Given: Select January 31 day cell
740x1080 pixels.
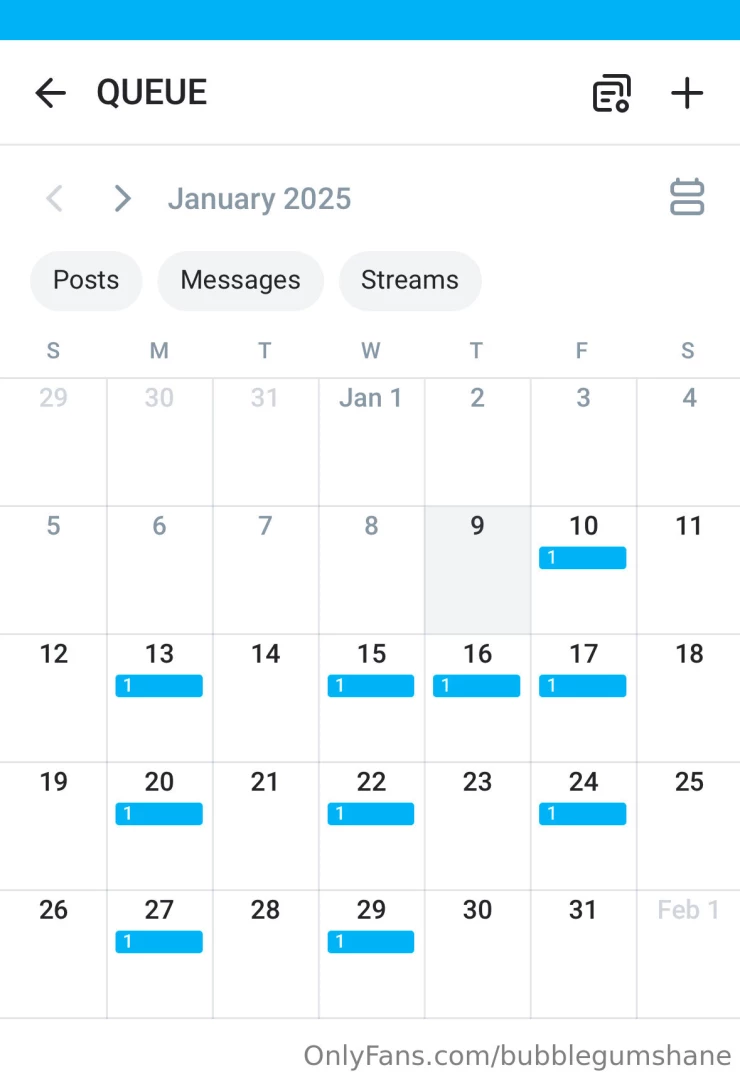Looking at the screenshot, I should pyautogui.click(x=584, y=954).
